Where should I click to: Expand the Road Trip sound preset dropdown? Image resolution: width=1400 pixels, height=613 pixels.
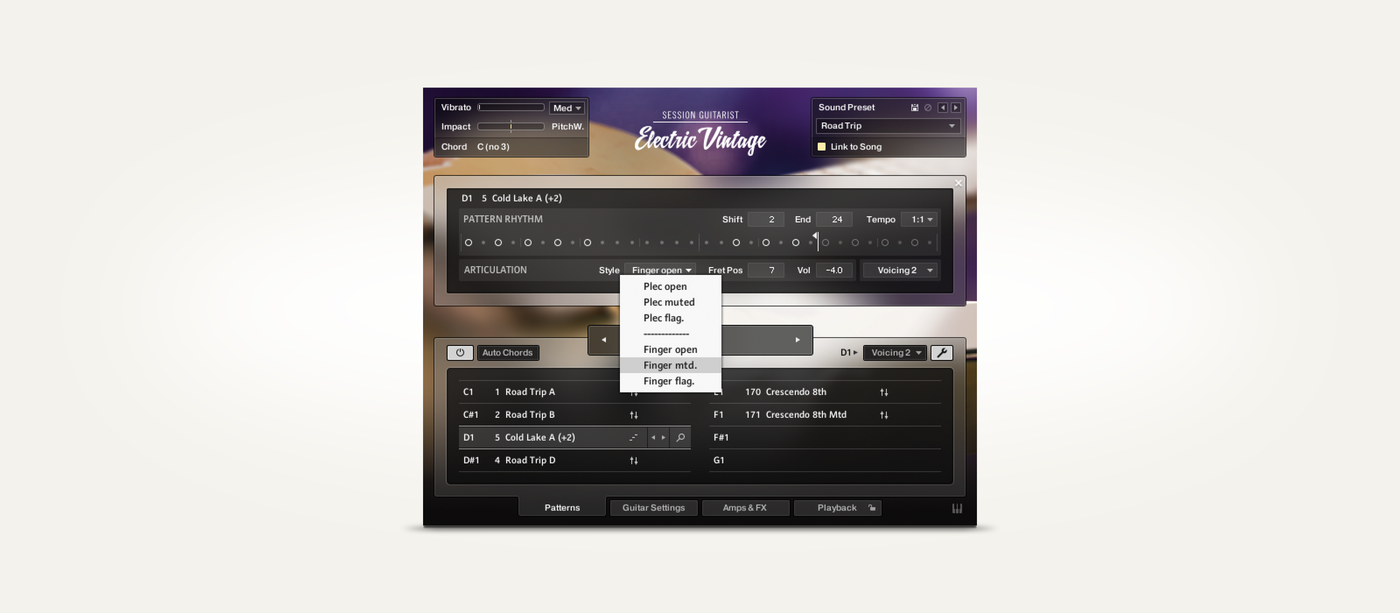[x=888, y=126]
